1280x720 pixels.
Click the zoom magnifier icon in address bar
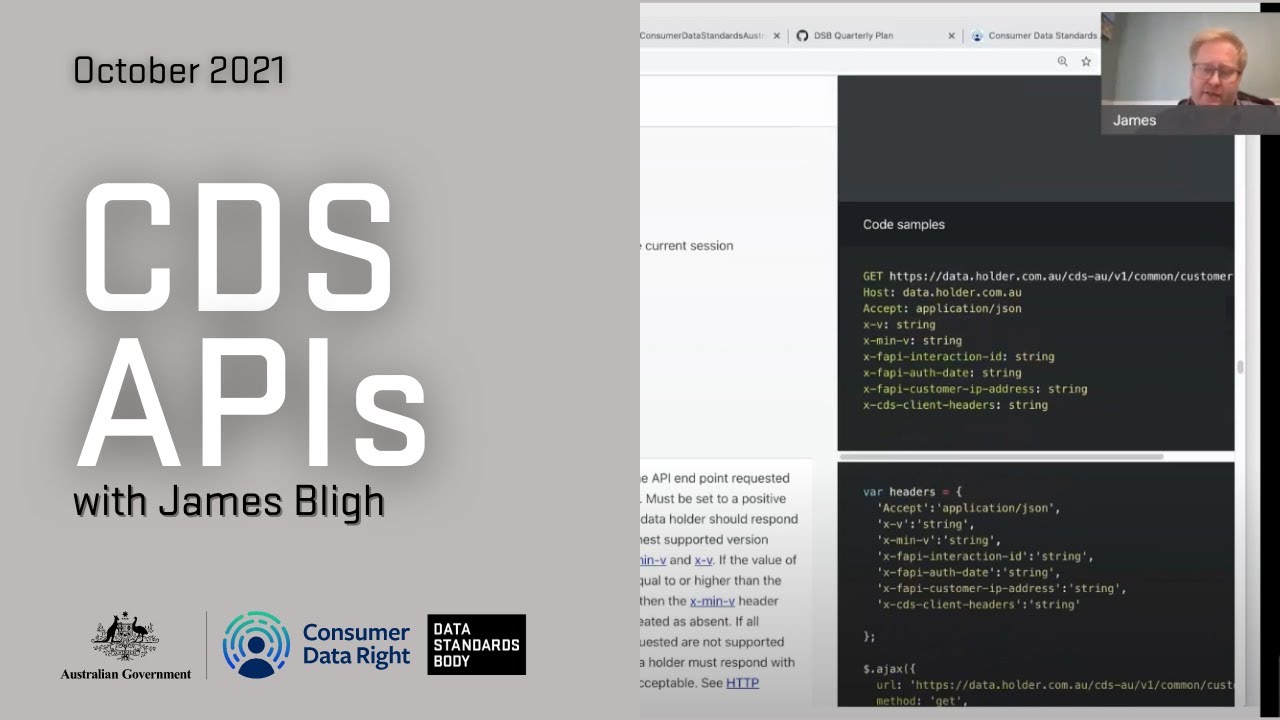(x=1062, y=62)
